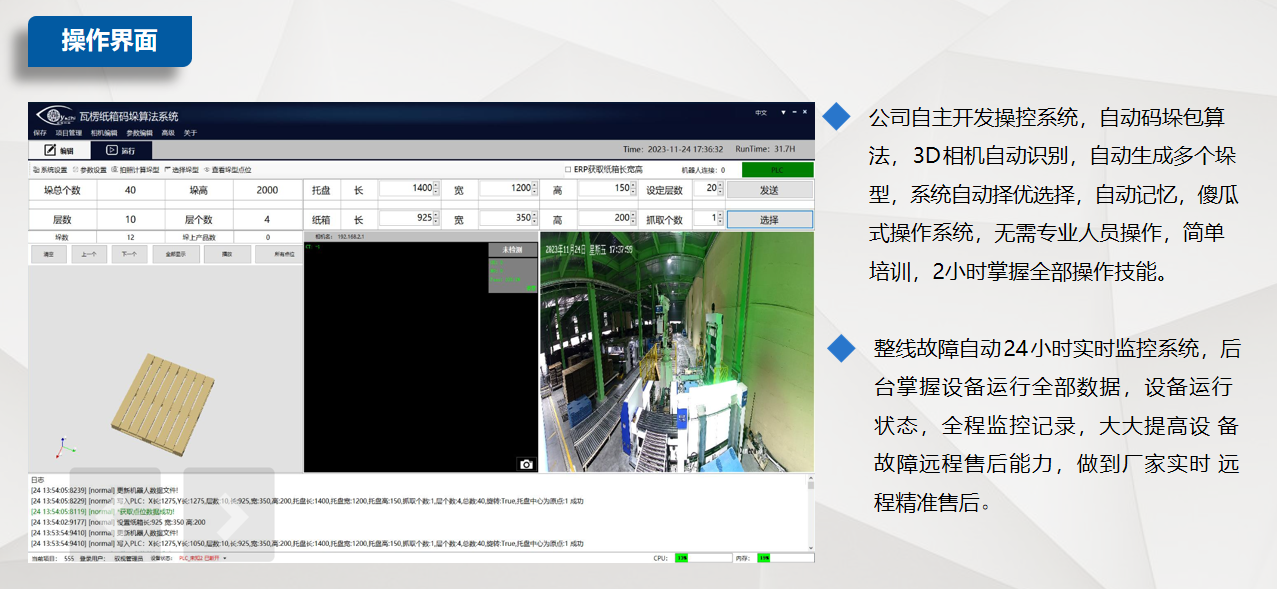The height and width of the screenshot is (589, 1277).
Task: Open 参数设置 toolbar item
Action: click(x=90, y=170)
